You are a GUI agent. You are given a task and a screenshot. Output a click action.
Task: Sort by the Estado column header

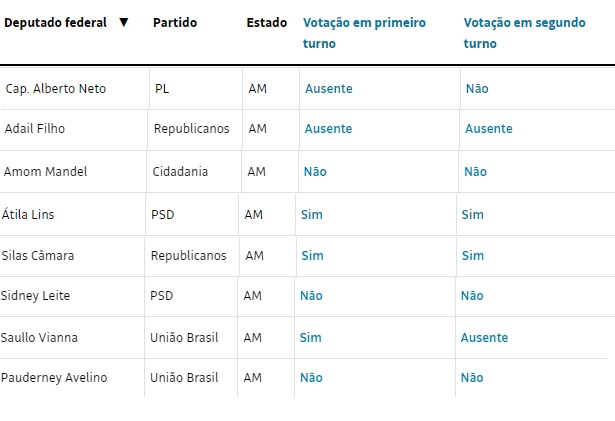point(267,23)
